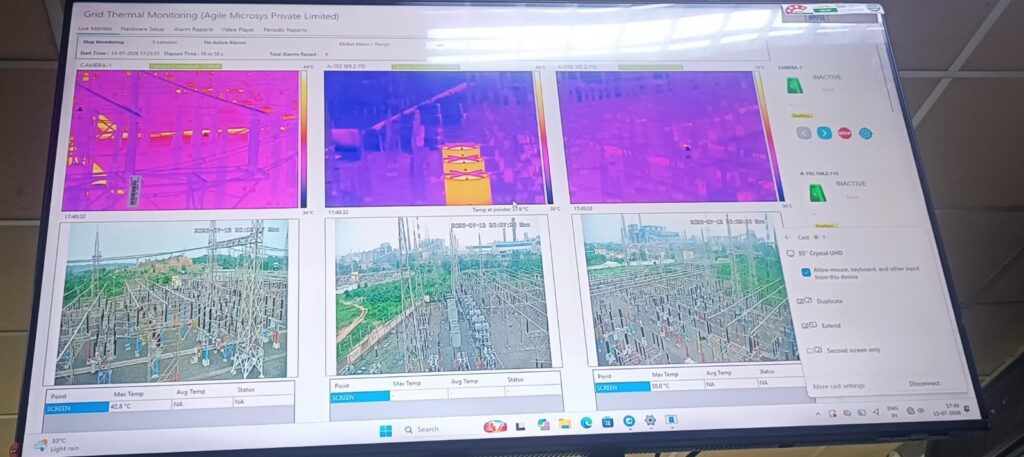The height and width of the screenshot is (457, 1024).
Task: Expand the system tray hidden icons chevron
Action: click(819, 415)
